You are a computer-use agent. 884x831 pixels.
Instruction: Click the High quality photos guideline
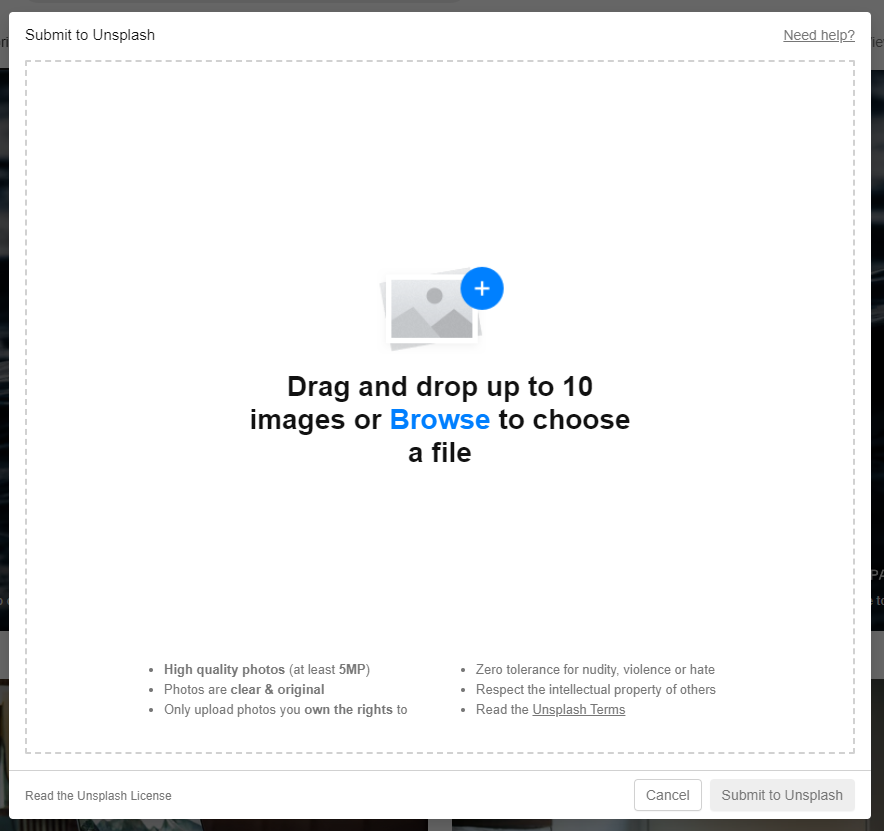(x=267, y=669)
